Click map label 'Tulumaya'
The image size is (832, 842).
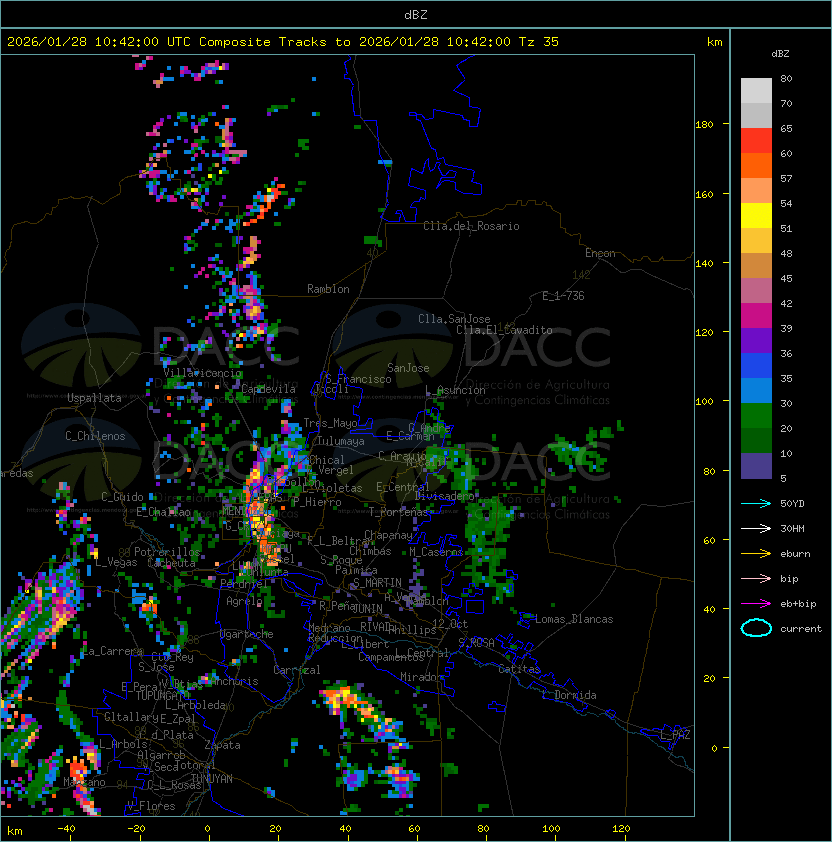tap(341, 441)
